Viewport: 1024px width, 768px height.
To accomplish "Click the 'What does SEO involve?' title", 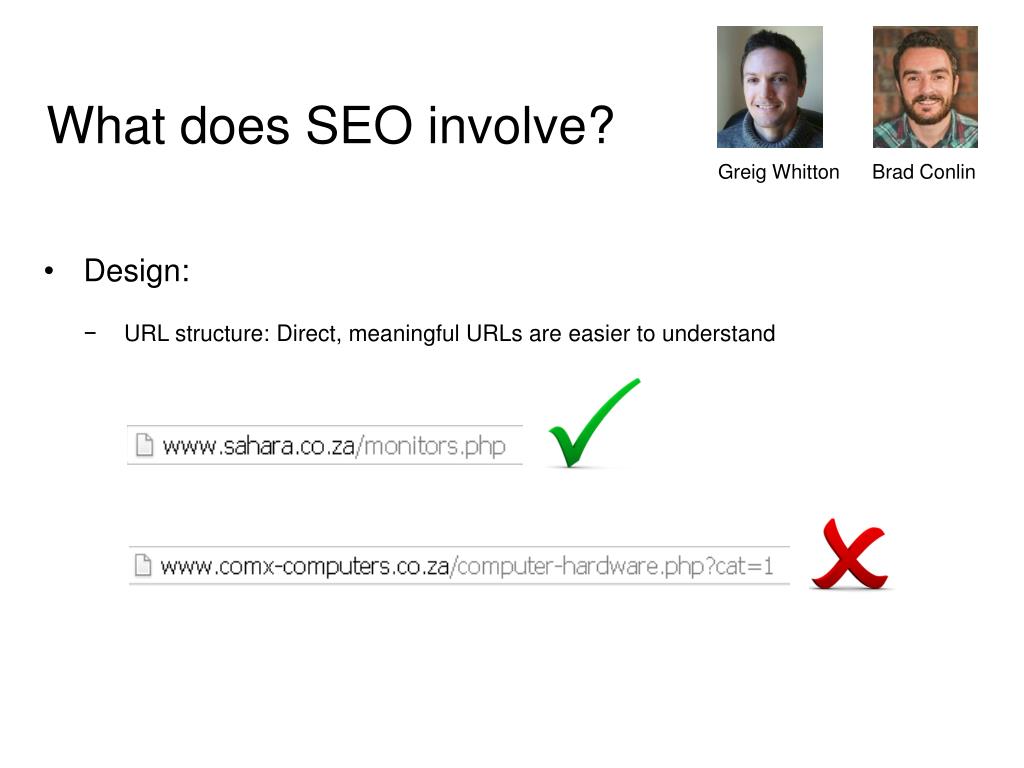I will 330,125.
